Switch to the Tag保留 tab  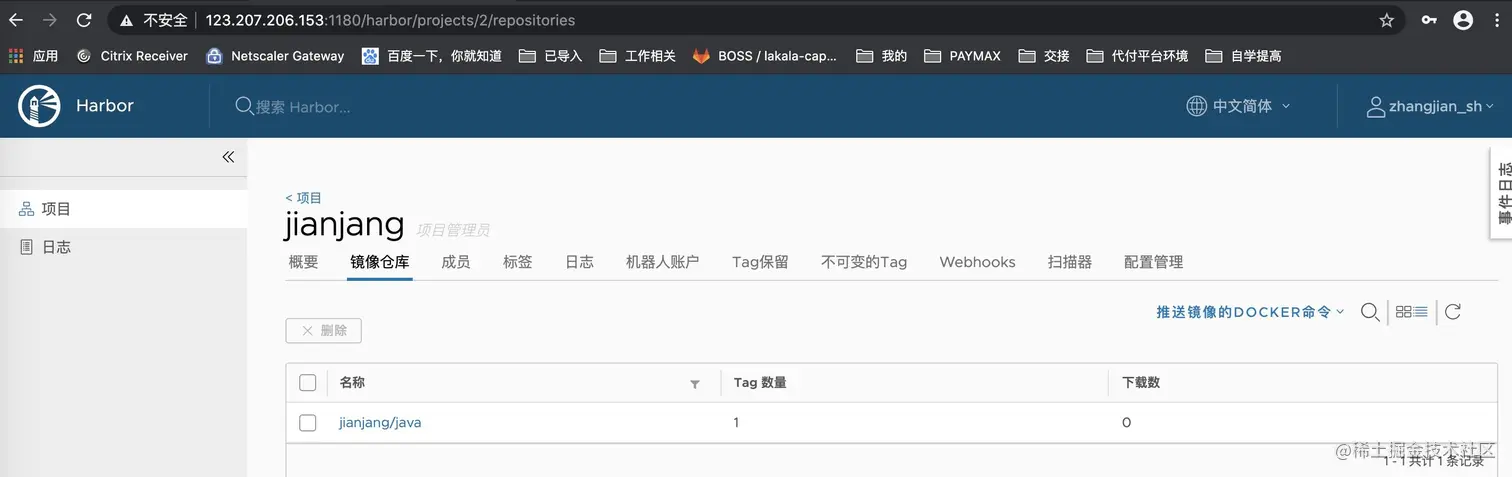[x=760, y=262]
